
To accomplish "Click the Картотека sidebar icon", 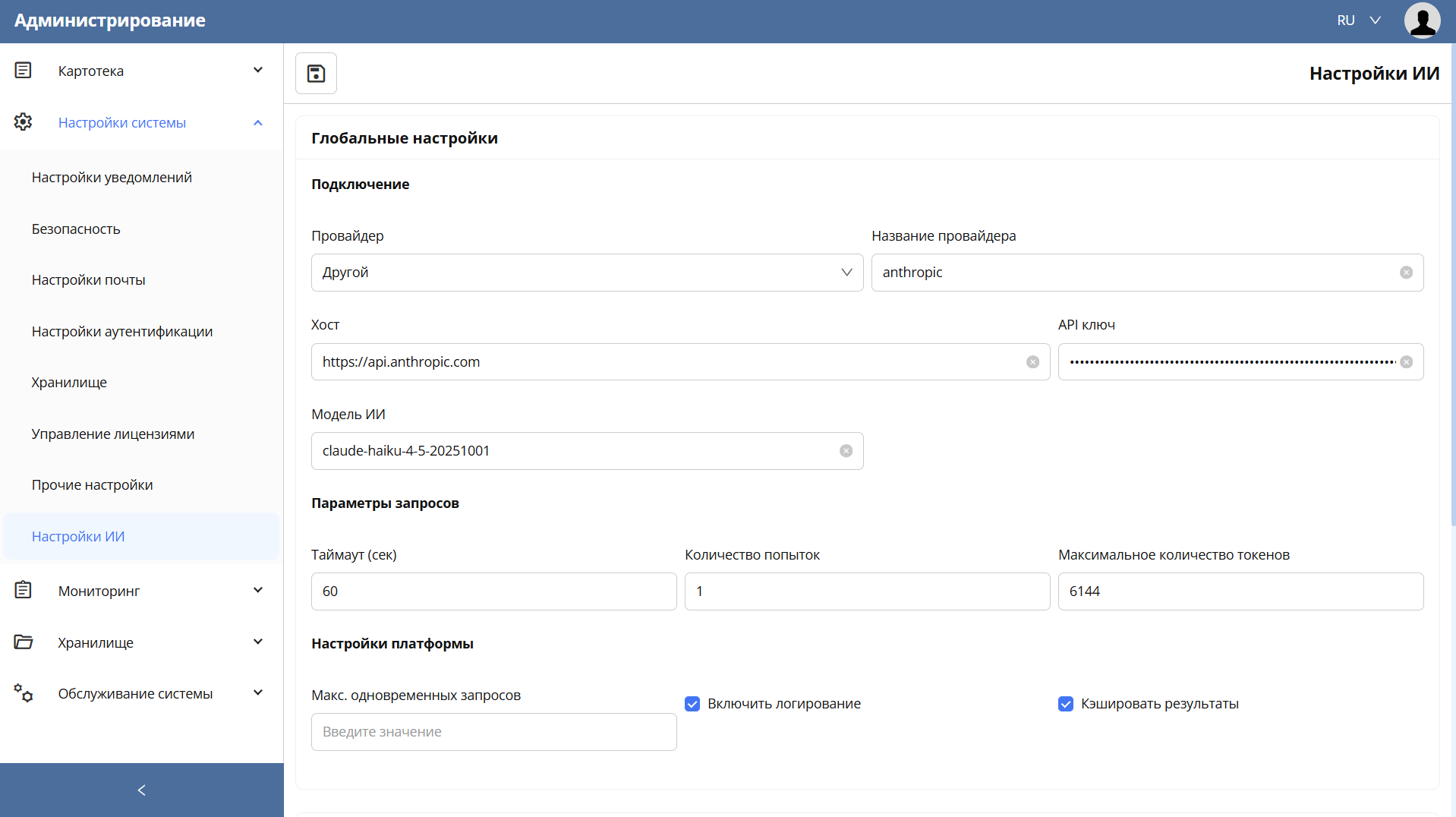I will click(23, 71).
